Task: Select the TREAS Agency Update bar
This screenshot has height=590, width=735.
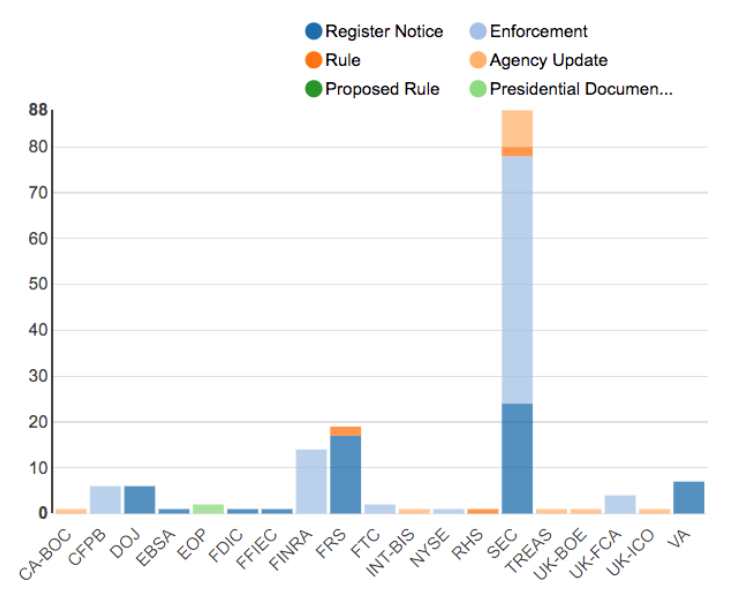Action: click(x=552, y=511)
